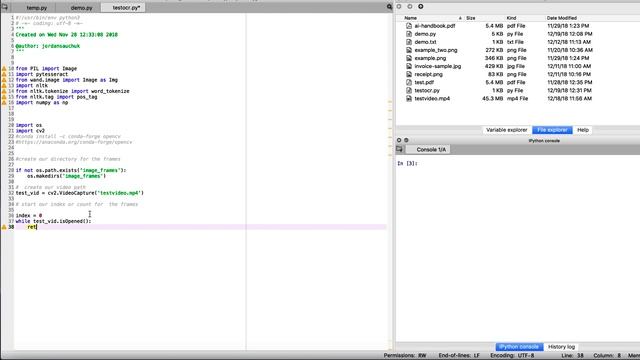Click the second small icon on the IPython console title bar
Viewport: 640px width, 360px height.
(x=406, y=140)
